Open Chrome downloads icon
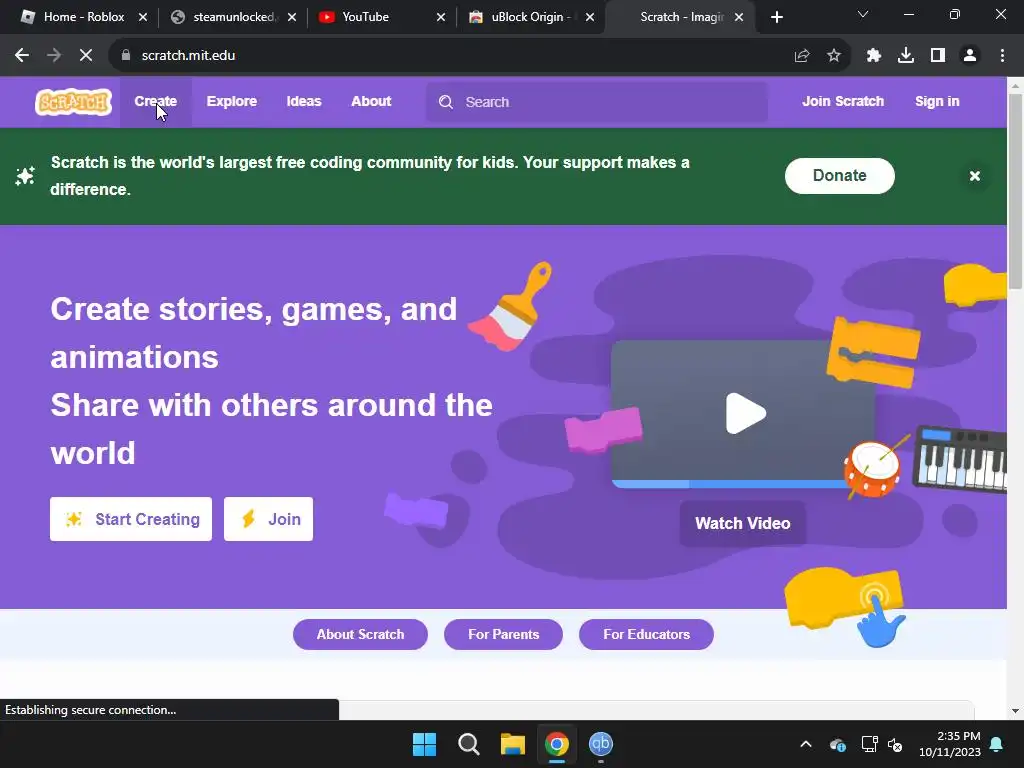This screenshot has height=768, width=1024. [x=906, y=56]
